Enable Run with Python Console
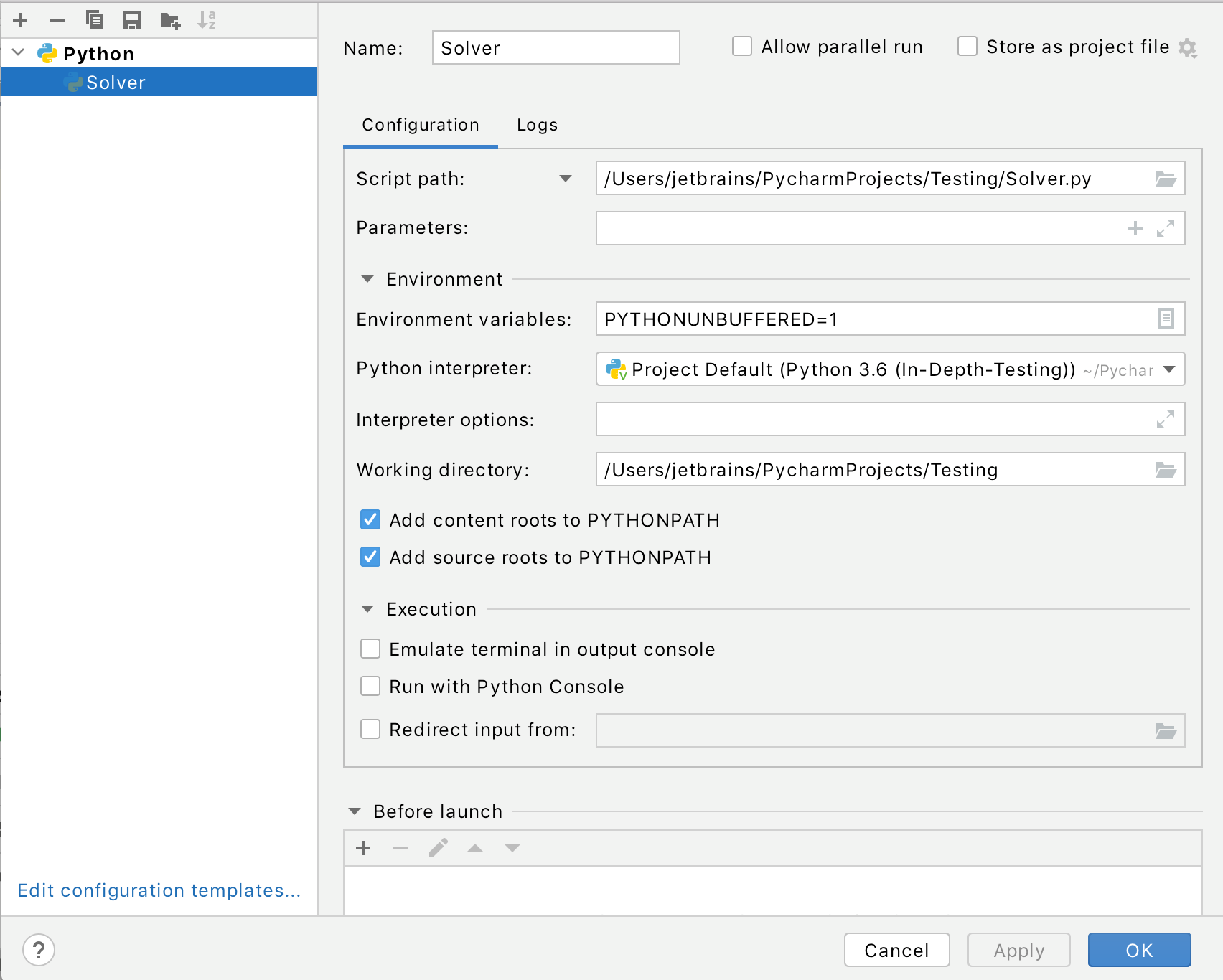 coord(370,686)
